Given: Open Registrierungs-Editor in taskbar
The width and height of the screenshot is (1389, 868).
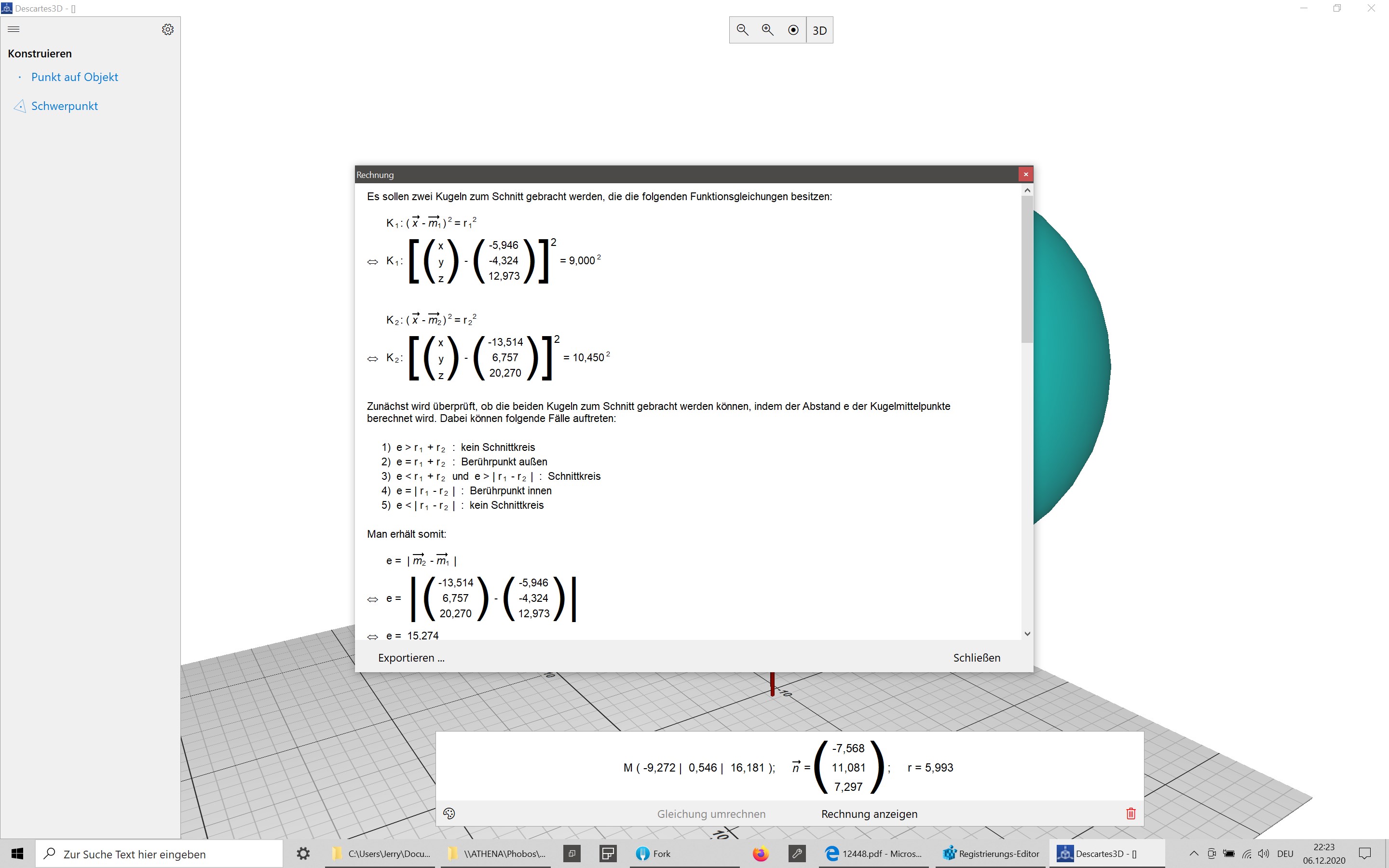Looking at the screenshot, I should pyautogui.click(x=991, y=854).
